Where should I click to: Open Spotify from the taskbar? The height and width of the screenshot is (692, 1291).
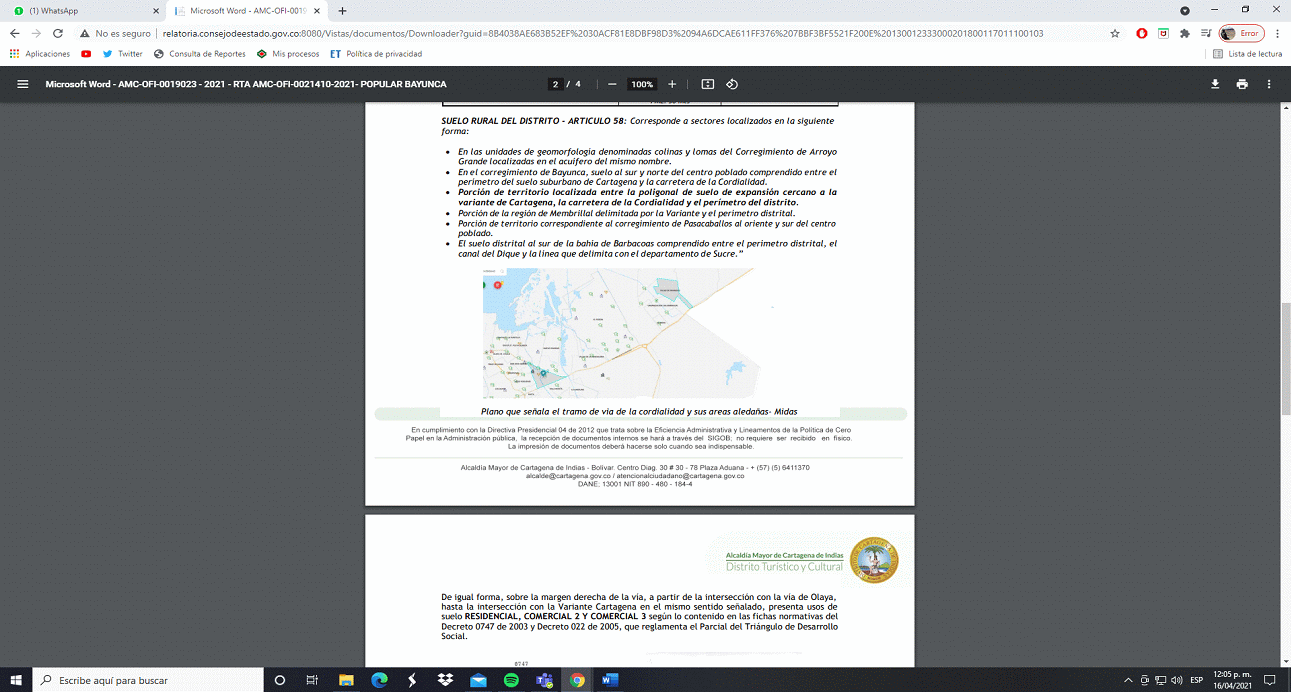tap(511, 680)
